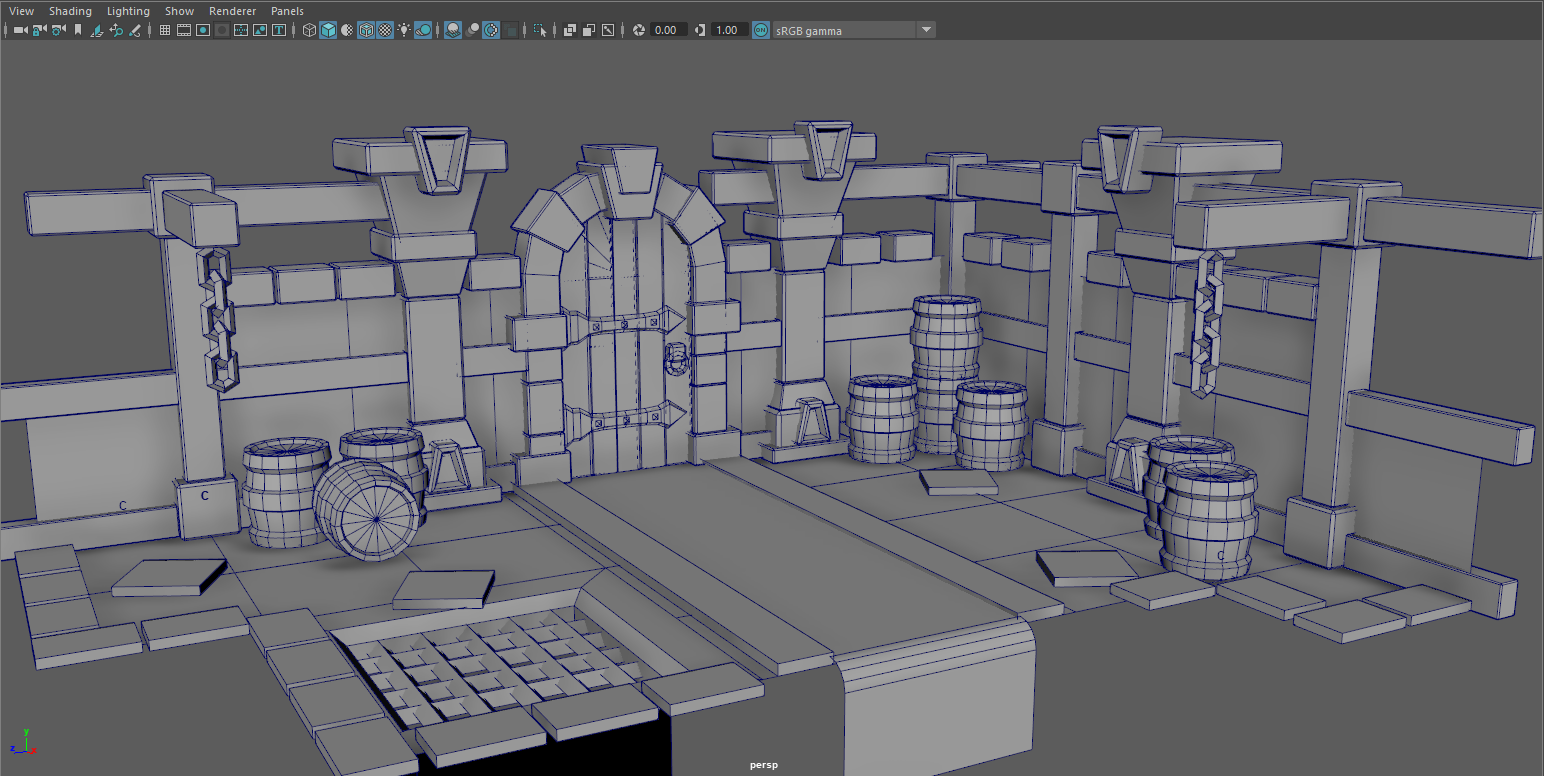This screenshot has height=776, width=1544.
Task: Set the exposure value field to zero
Action: coord(666,30)
